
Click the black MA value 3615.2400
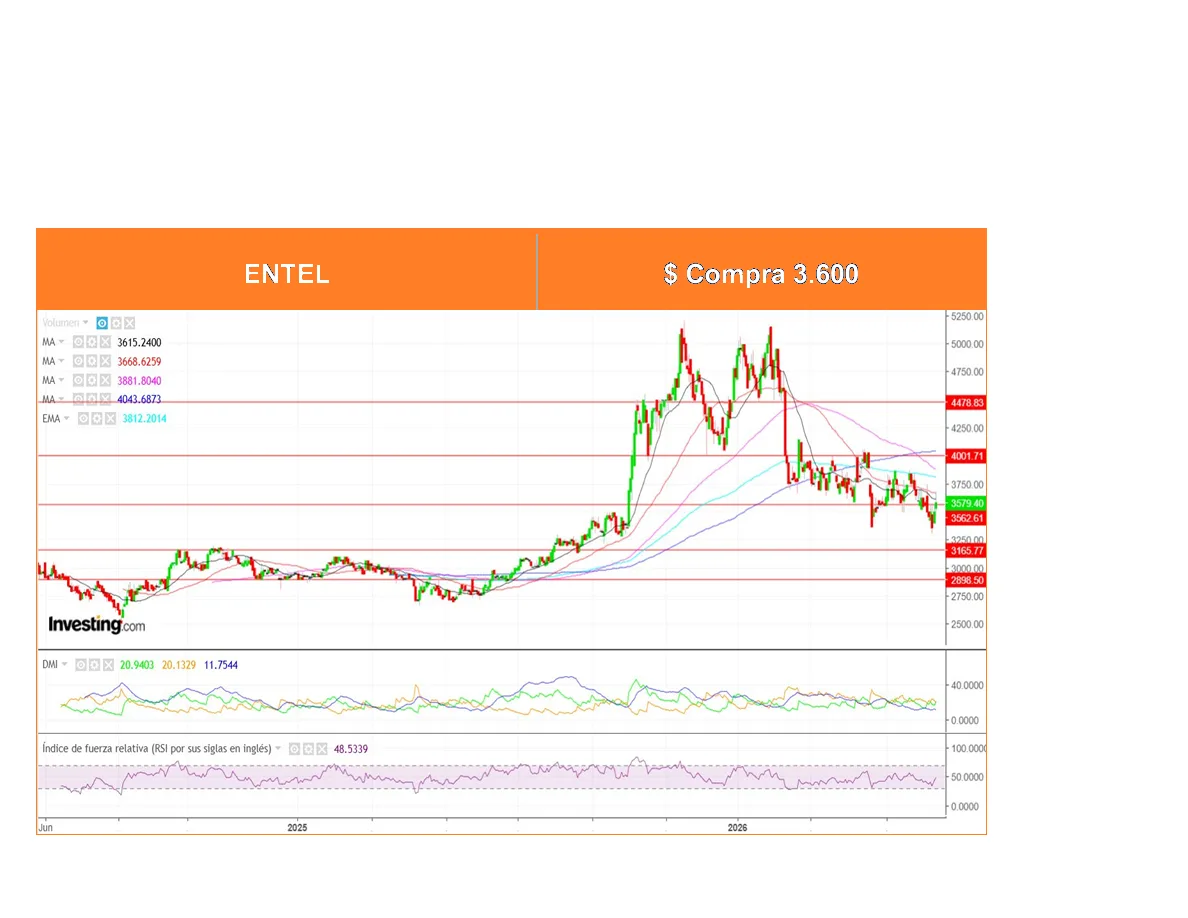[139, 342]
